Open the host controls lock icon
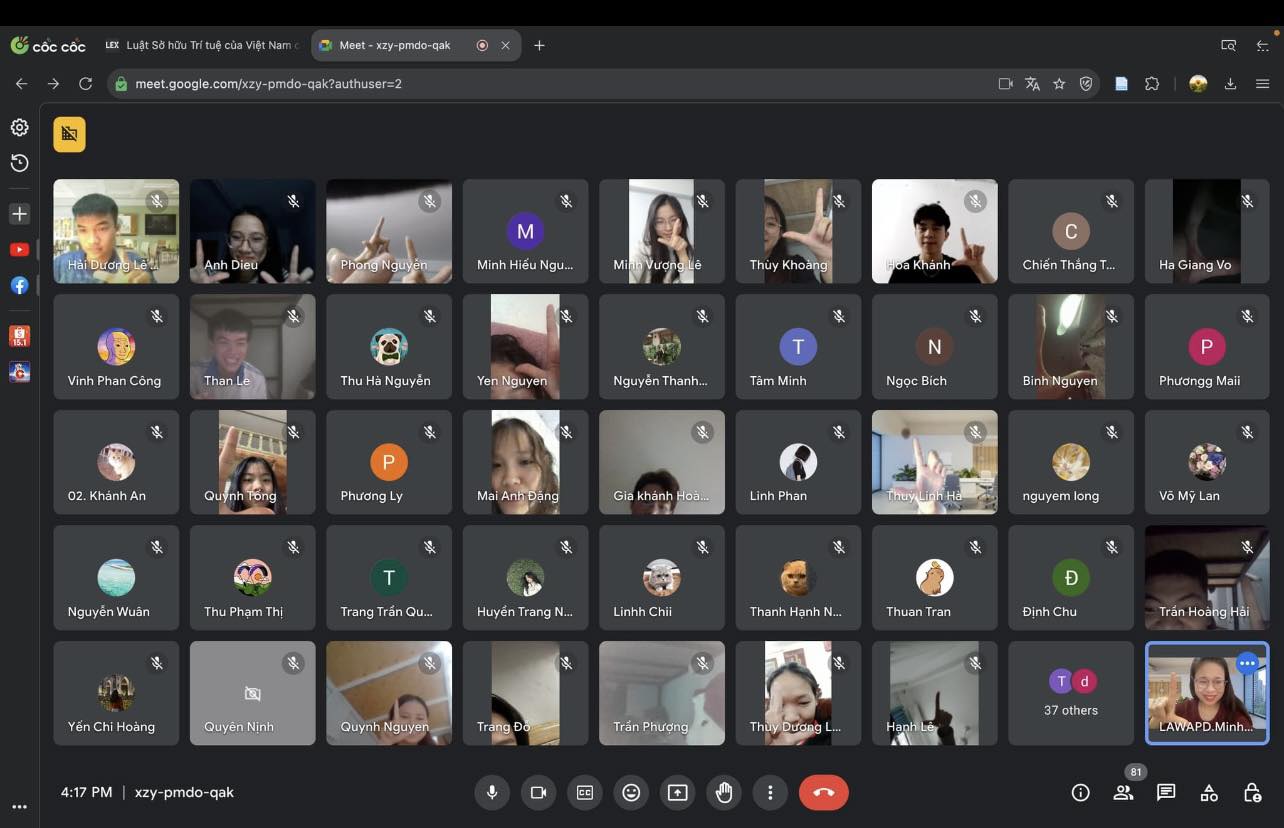 1252,793
